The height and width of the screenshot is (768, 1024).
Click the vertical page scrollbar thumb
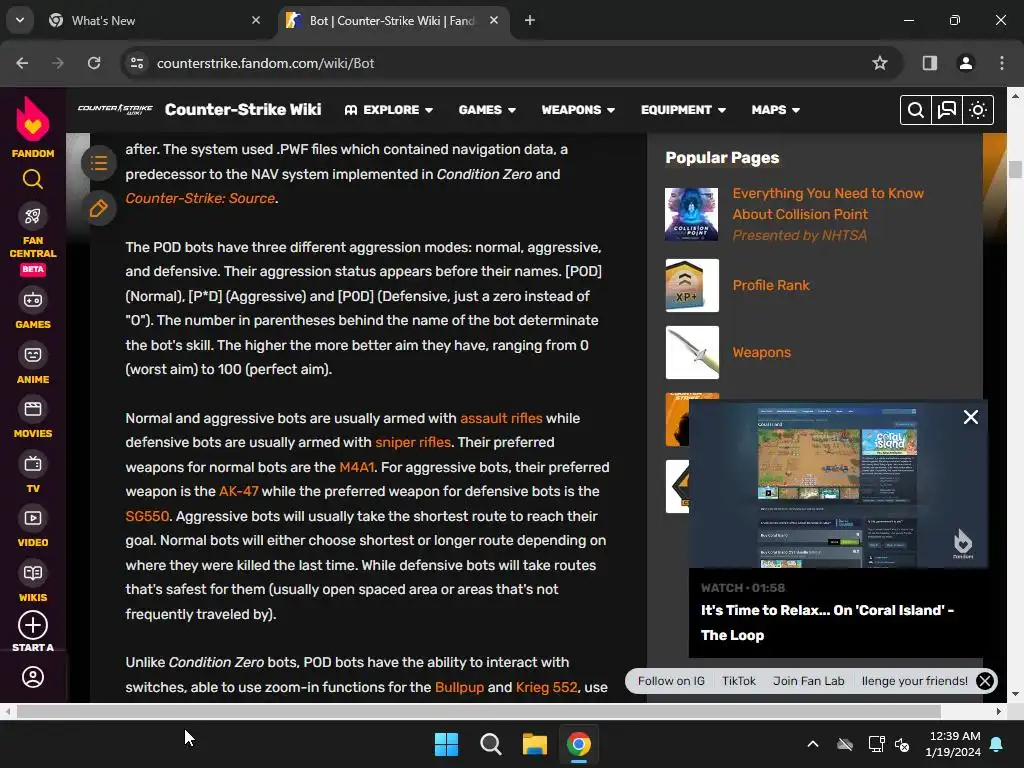click(x=1015, y=169)
